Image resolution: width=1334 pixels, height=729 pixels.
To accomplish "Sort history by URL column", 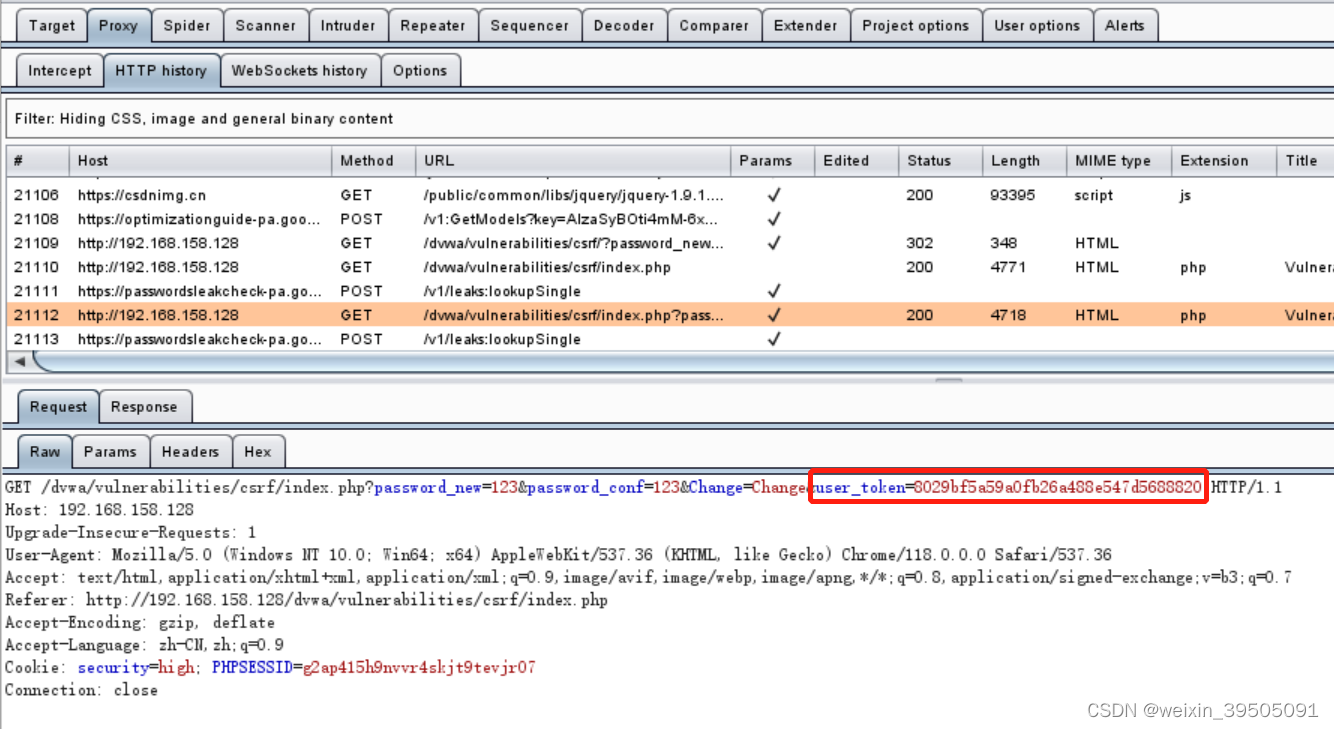I will coord(573,160).
